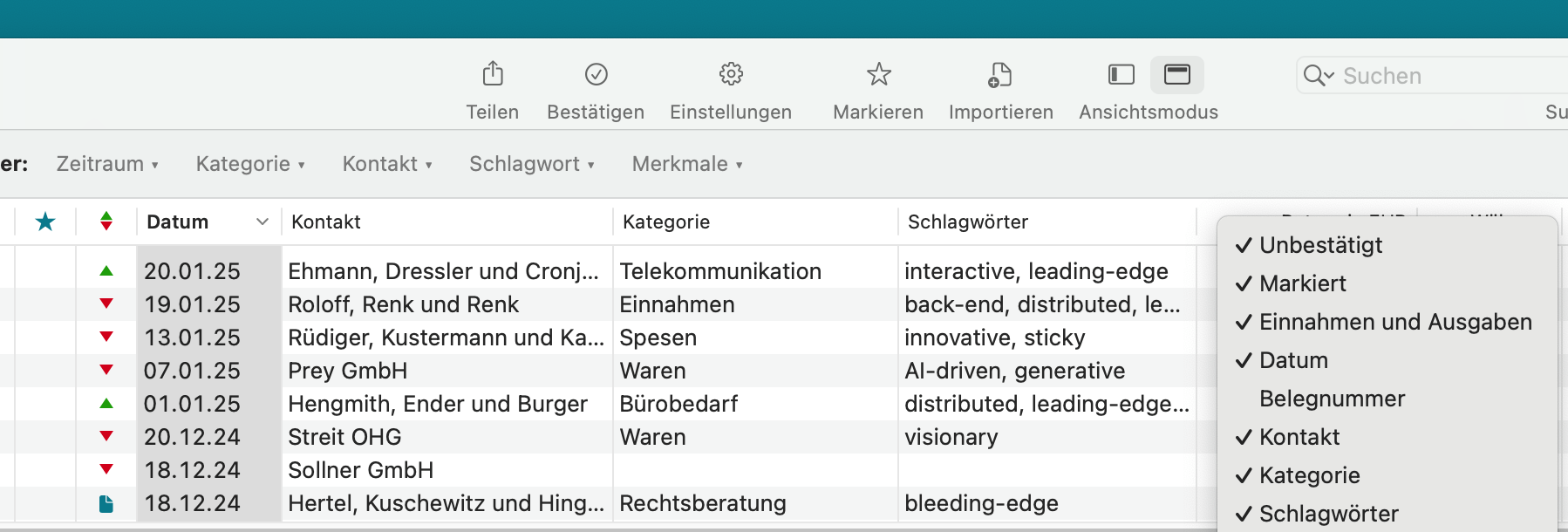This screenshot has width=1568, height=532.
Task: Click the Markieren star icon
Action: [x=878, y=74]
